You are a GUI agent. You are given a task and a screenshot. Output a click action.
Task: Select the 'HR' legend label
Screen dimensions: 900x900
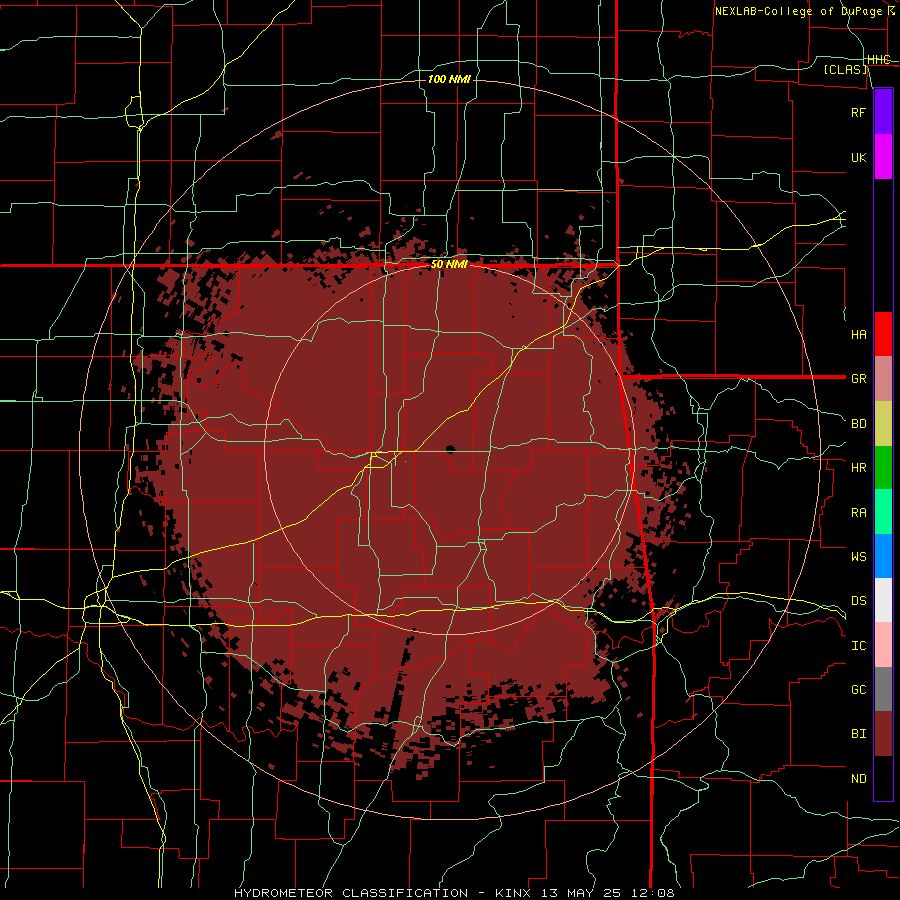coord(858,468)
